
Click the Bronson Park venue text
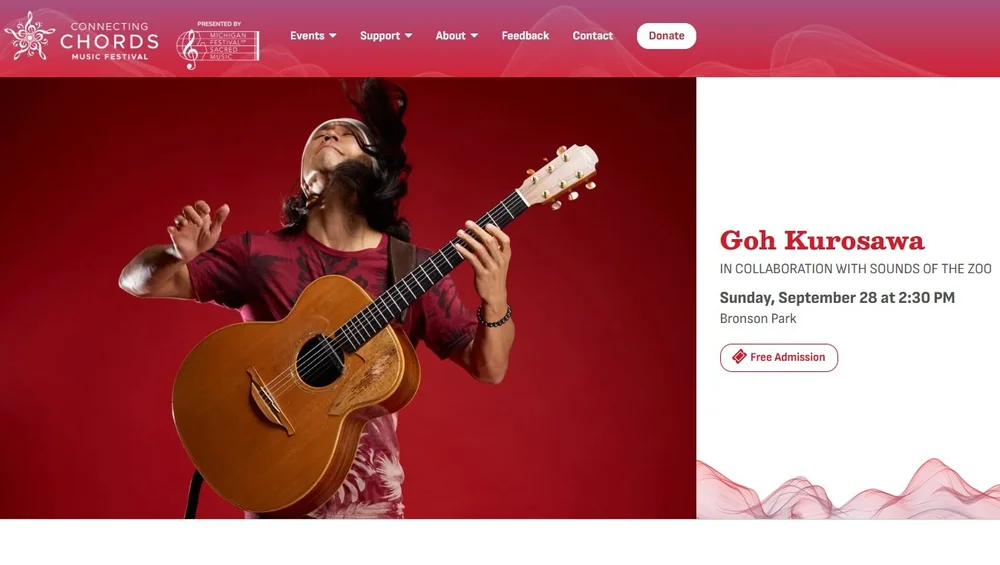(x=758, y=318)
